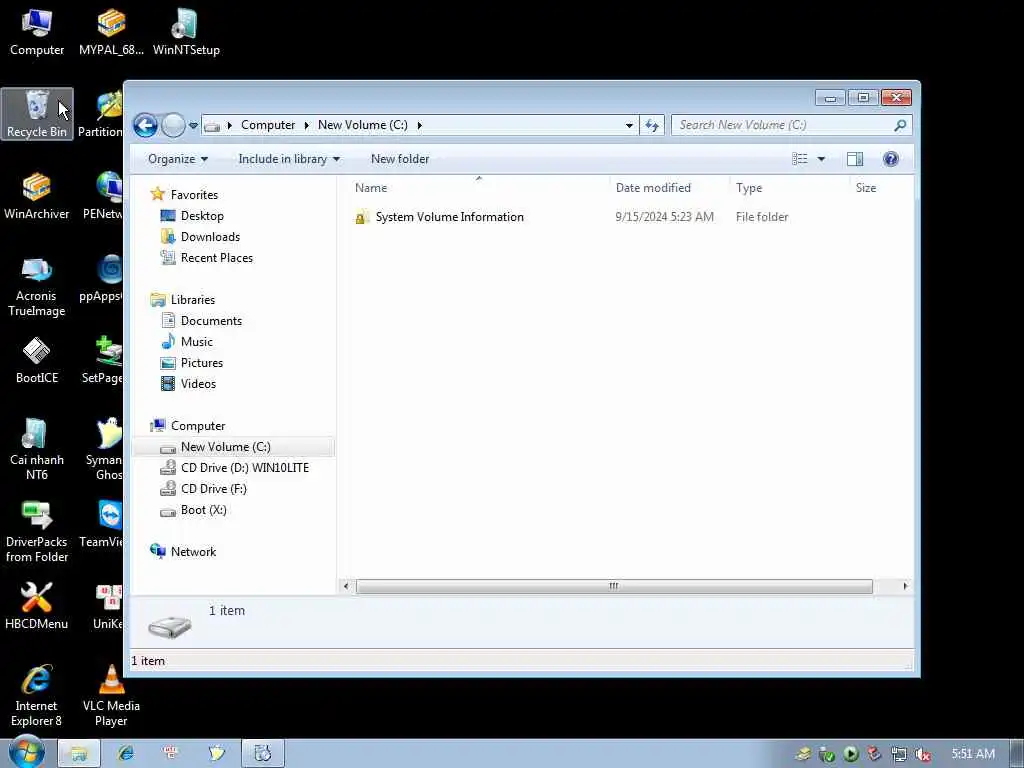Open DriverPacks from Folder icon
Image resolution: width=1024 pixels, height=768 pixels.
pyautogui.click(x=37, y=531)
